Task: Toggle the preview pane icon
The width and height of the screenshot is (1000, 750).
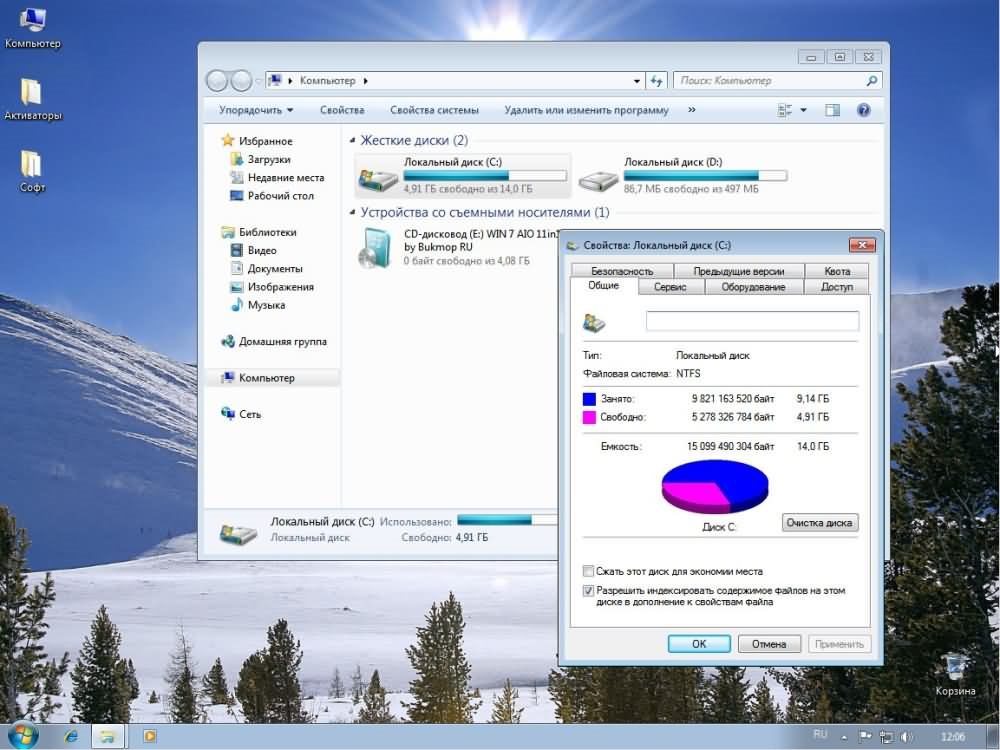Action: coord(832,110)
